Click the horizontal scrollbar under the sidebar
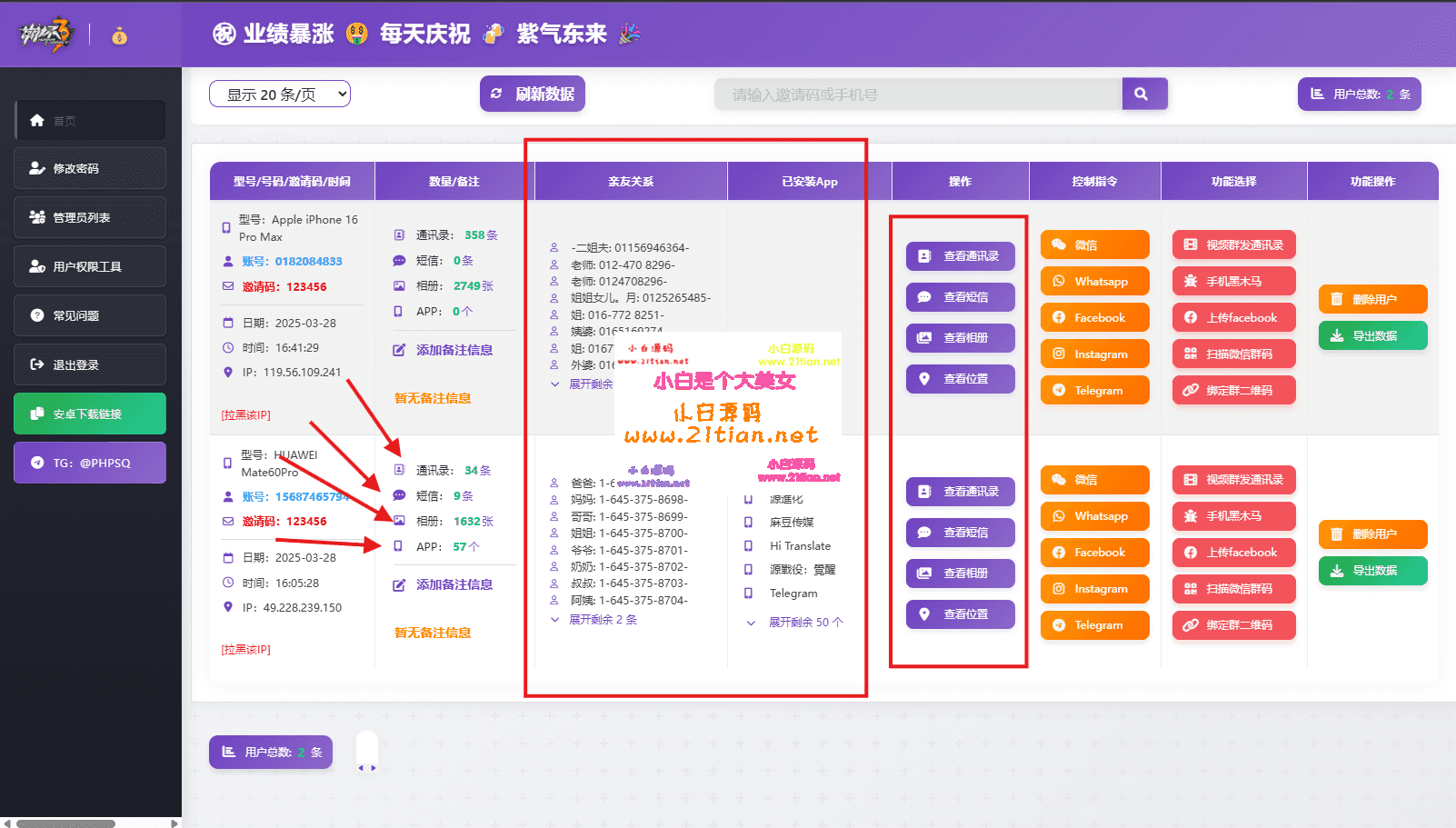 [x=65, y=823]
